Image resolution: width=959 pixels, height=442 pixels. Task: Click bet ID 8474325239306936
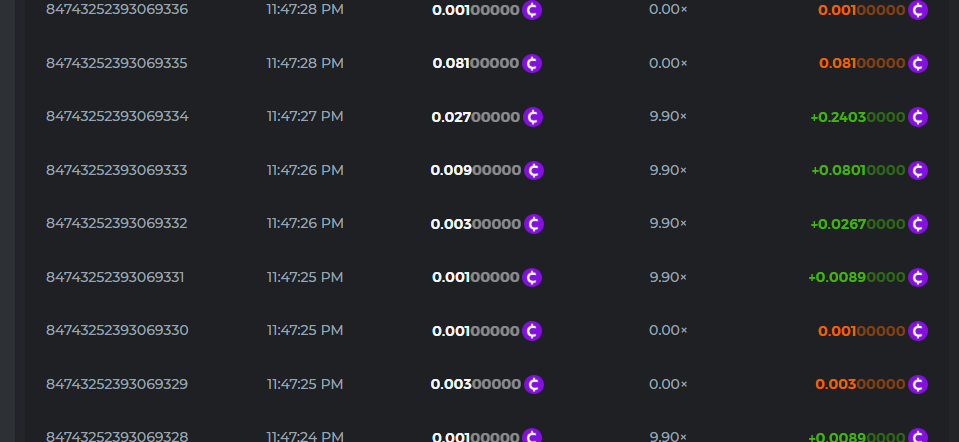pos(117,10)
